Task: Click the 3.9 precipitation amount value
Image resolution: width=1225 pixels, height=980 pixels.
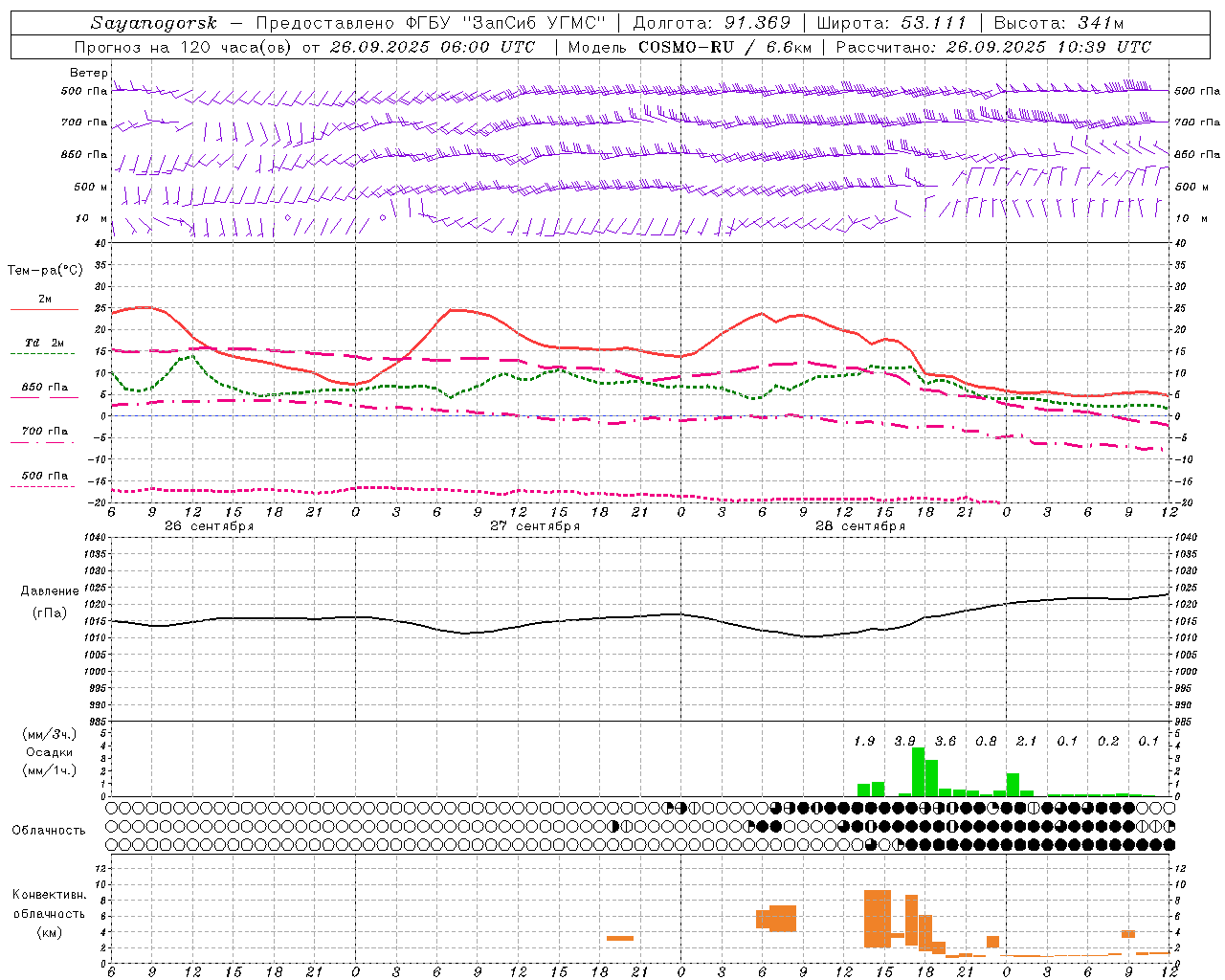Action: [x=904, y=741]
